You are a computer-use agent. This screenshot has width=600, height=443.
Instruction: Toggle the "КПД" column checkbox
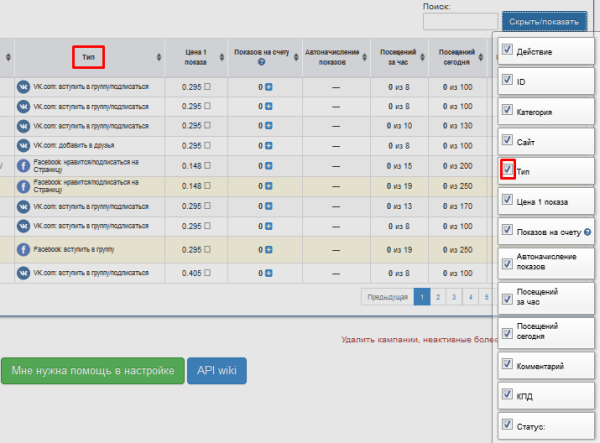pos(508,396)
